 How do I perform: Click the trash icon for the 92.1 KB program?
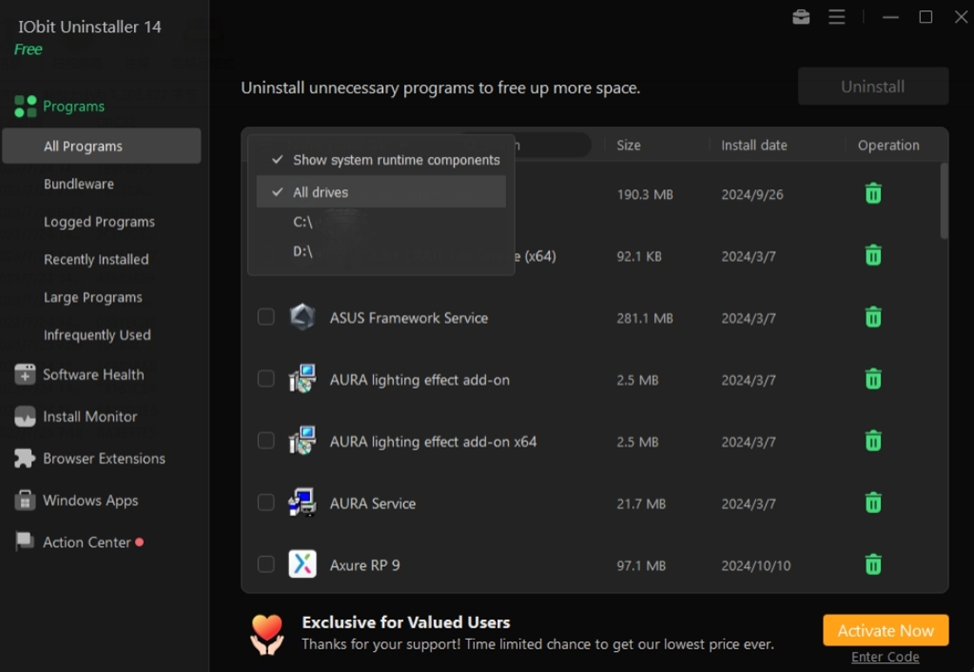[873, 255]
